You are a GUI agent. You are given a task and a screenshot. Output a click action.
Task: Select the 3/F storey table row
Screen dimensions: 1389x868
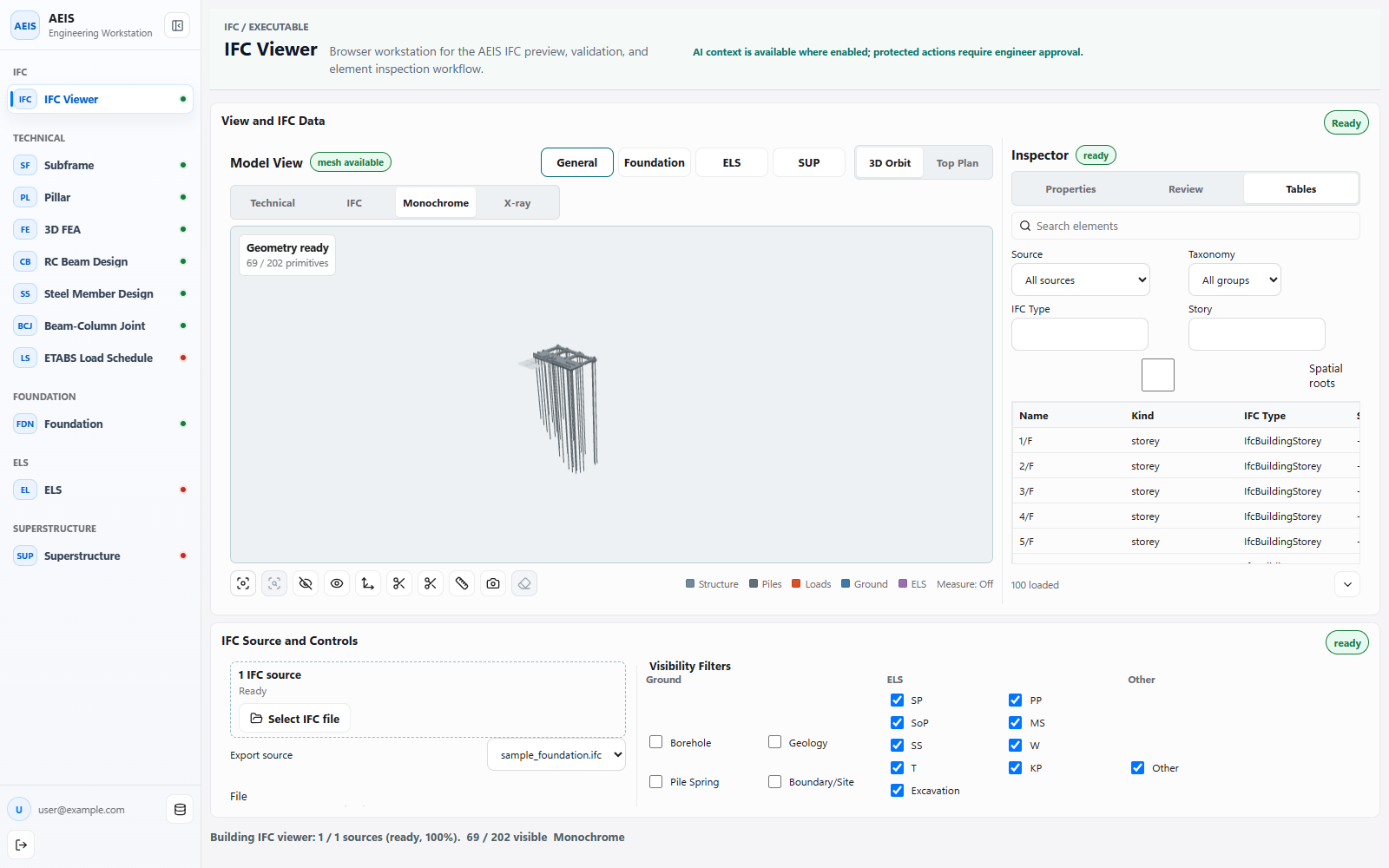(x=1186, y=491)
